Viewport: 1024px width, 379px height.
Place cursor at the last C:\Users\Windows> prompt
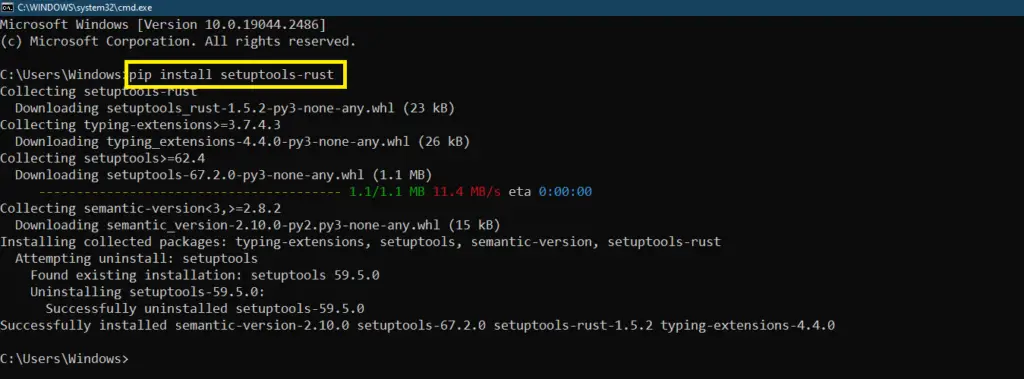tap(65, 359)
